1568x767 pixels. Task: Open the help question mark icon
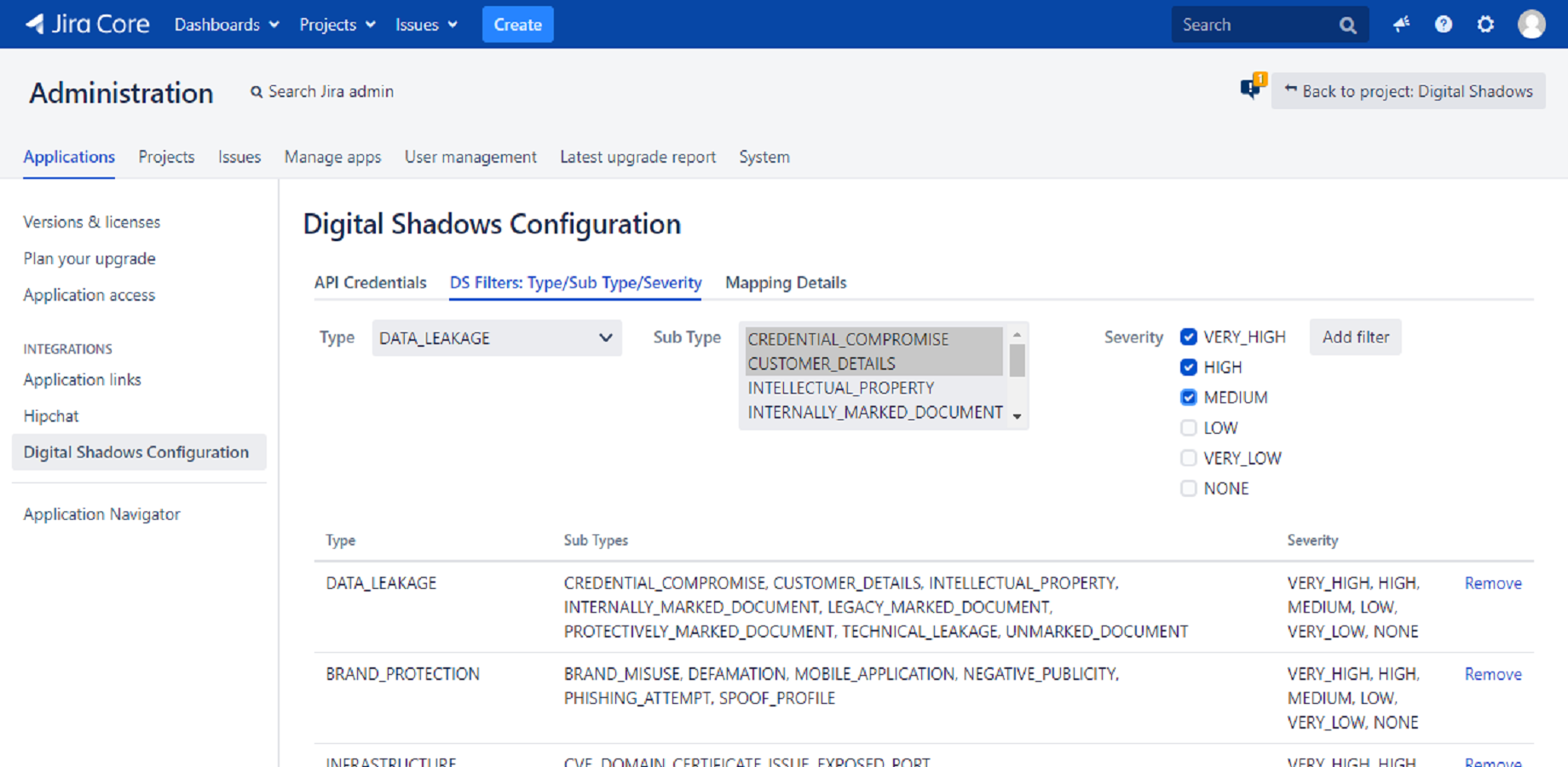(1443, 24)
